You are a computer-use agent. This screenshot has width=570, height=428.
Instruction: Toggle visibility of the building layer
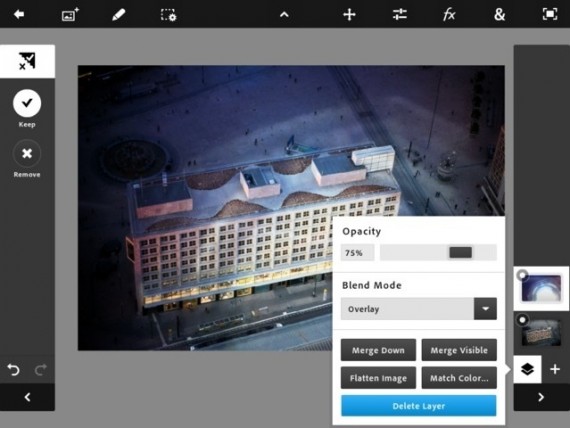coord(522,320)
